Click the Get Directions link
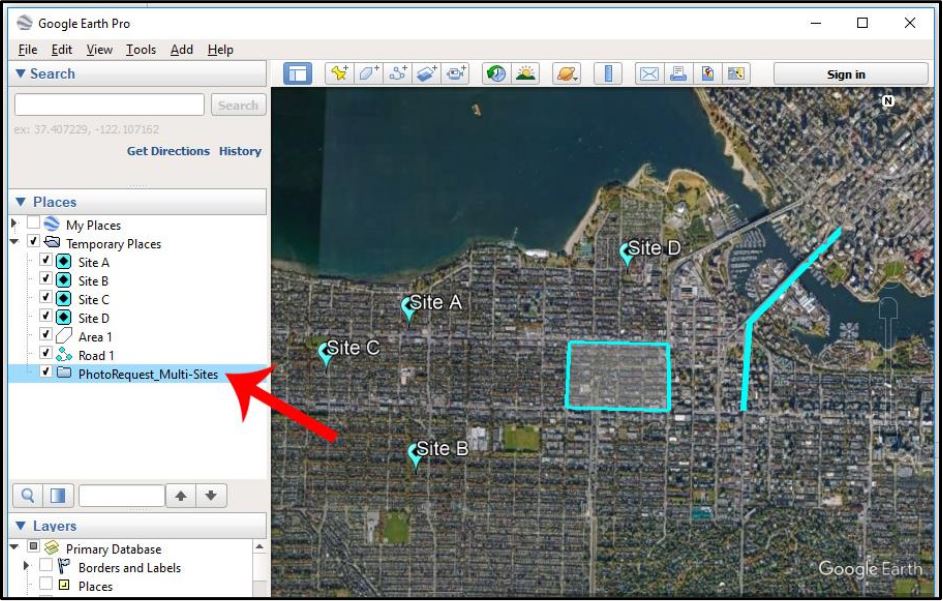This screenshot has width=943, height=601. pyautogui.click(x=168, y=151)
